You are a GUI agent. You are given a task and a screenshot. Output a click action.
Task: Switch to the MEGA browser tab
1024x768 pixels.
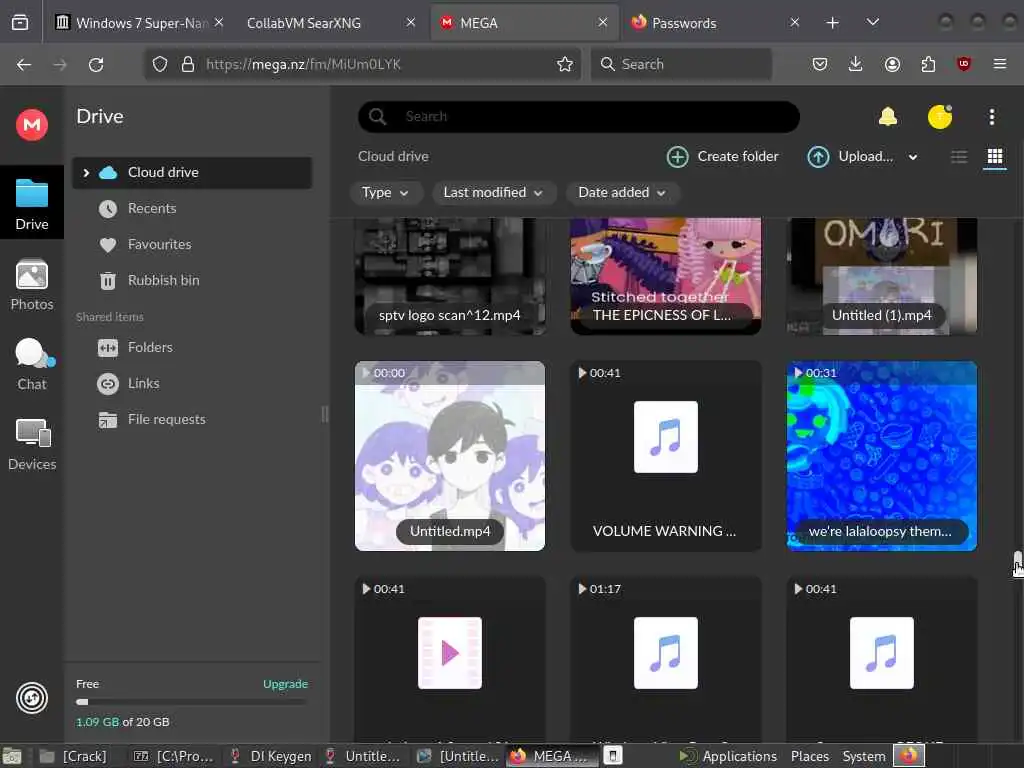[524, 23]
